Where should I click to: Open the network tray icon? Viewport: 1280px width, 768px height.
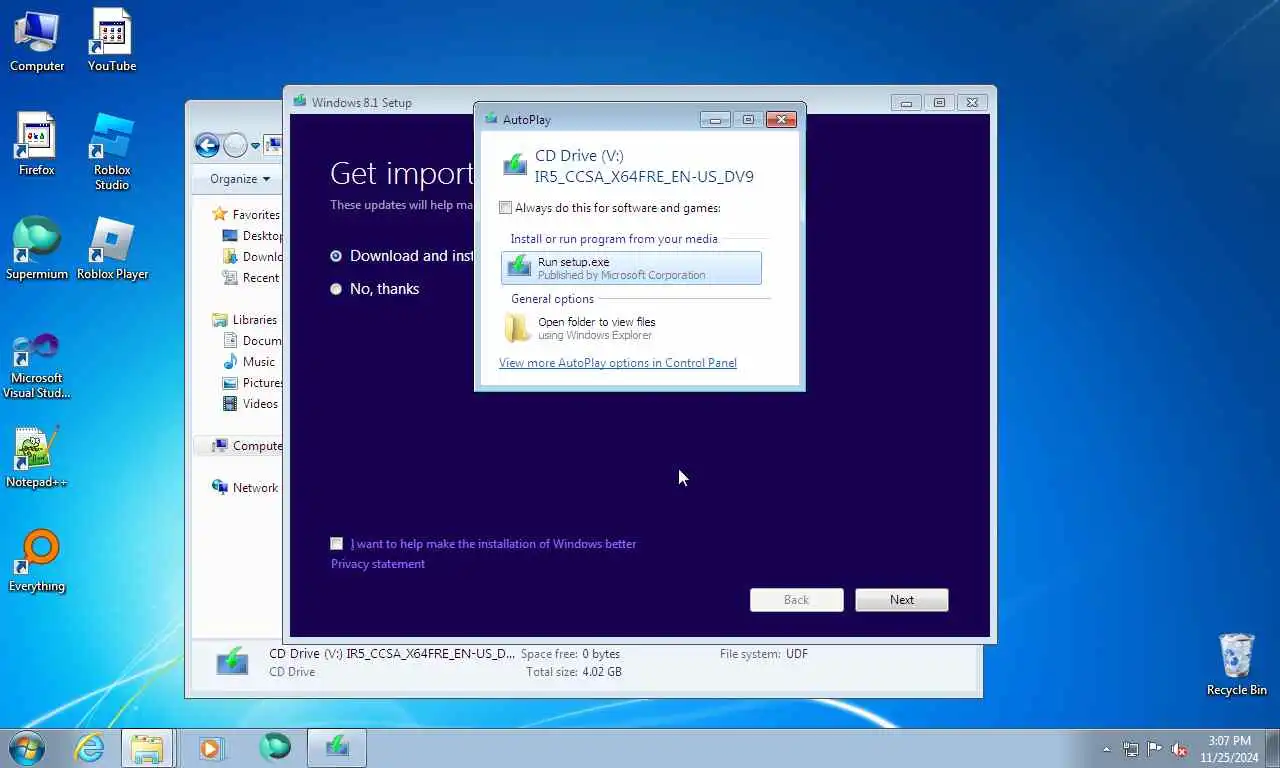pos(1131,749)
